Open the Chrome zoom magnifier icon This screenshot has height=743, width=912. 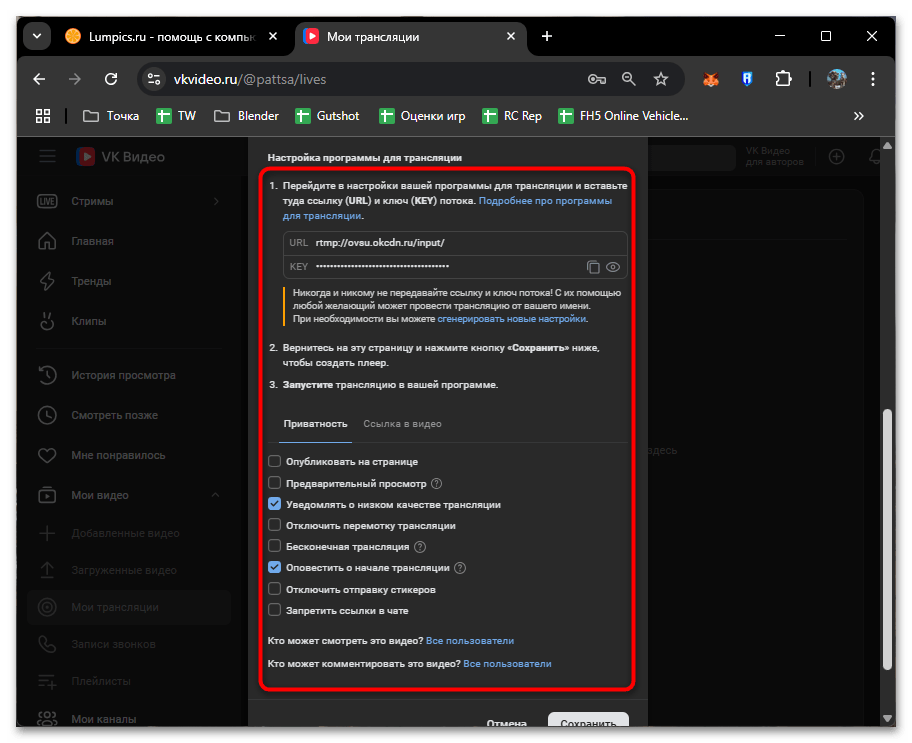[x=629, y=79]
